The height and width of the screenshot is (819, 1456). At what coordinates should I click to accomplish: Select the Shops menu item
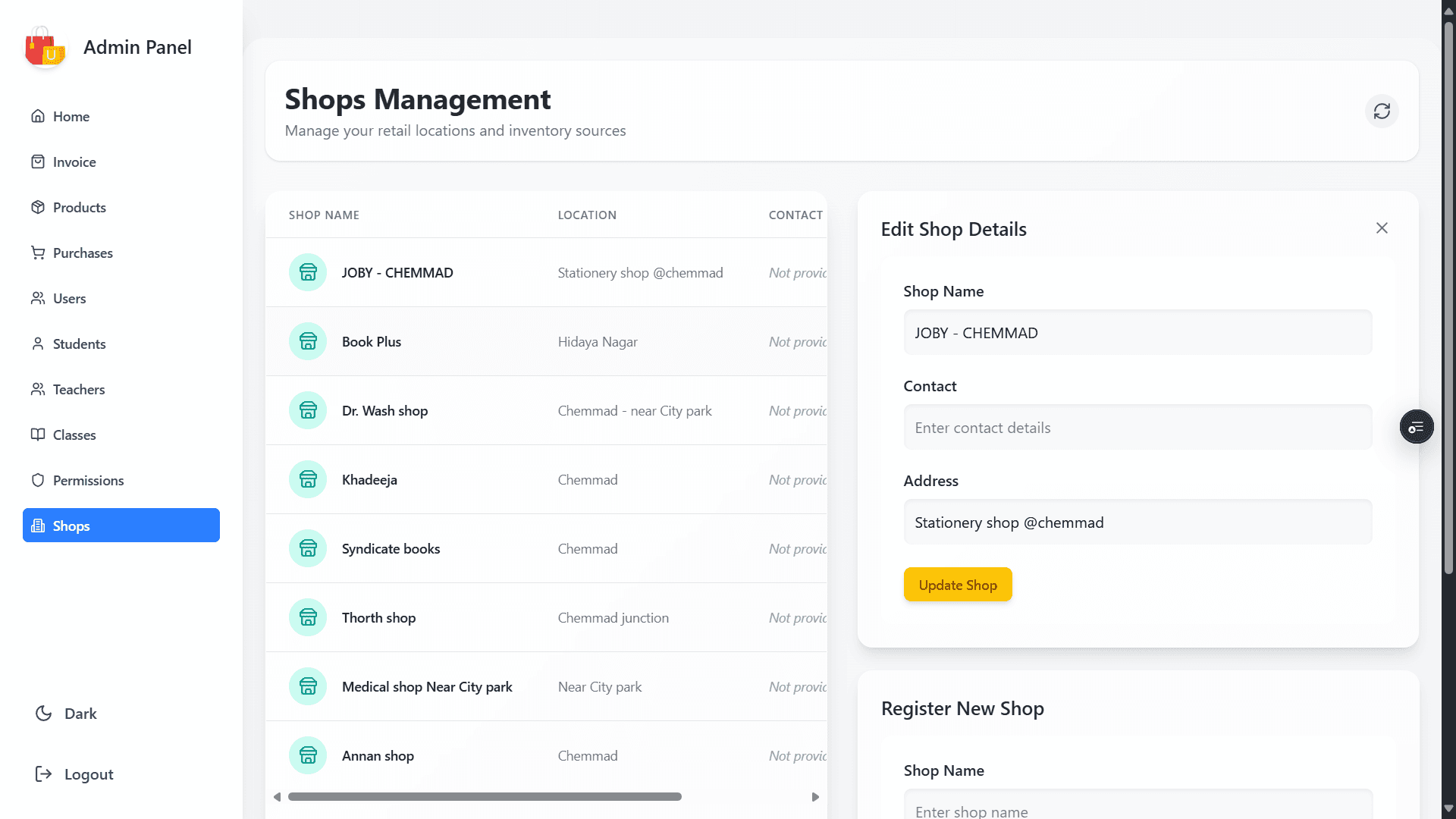tap(121, 526)
